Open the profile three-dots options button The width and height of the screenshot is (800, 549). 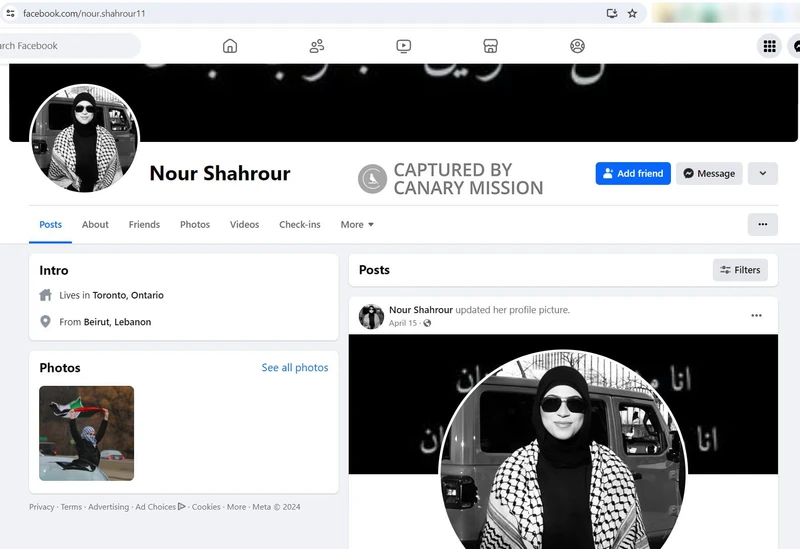coord(762,224)
